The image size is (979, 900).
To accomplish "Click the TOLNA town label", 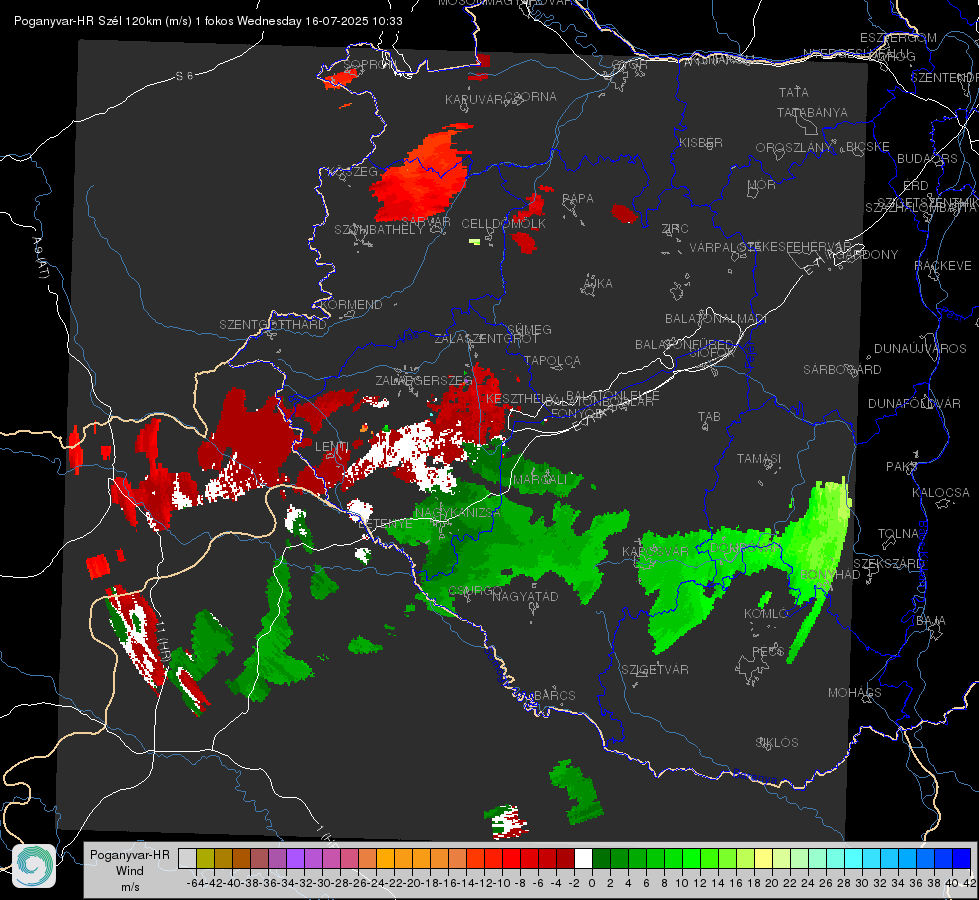I will click(898, 533).
